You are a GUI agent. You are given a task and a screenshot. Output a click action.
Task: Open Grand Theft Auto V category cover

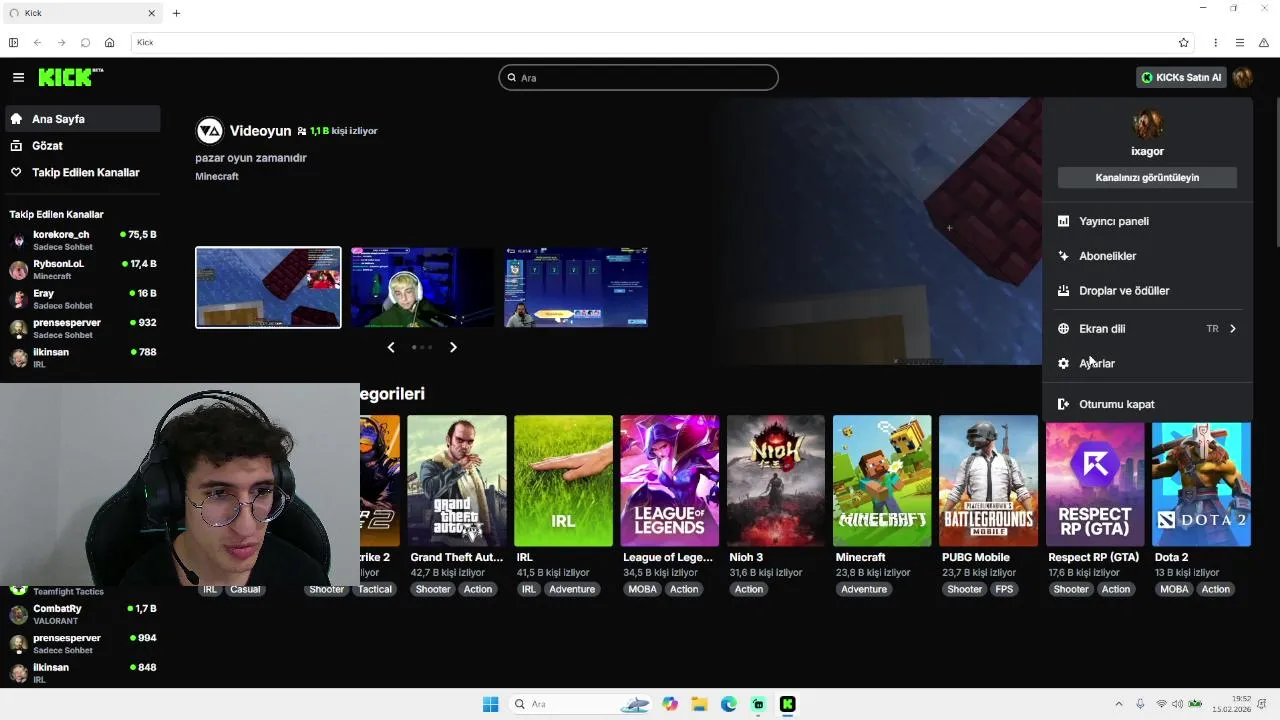click(x=457, y=481)
